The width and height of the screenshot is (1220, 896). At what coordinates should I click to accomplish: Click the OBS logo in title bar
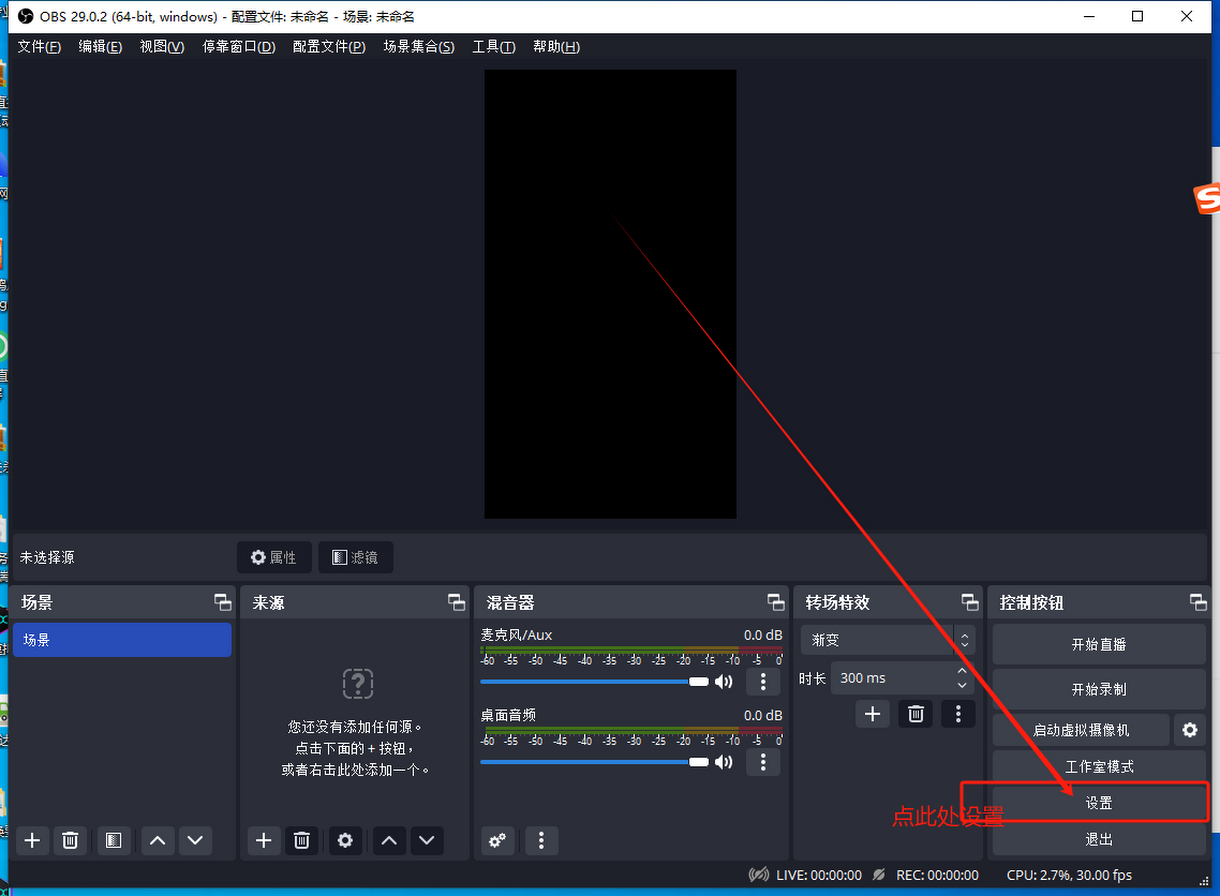click(26, 16)
